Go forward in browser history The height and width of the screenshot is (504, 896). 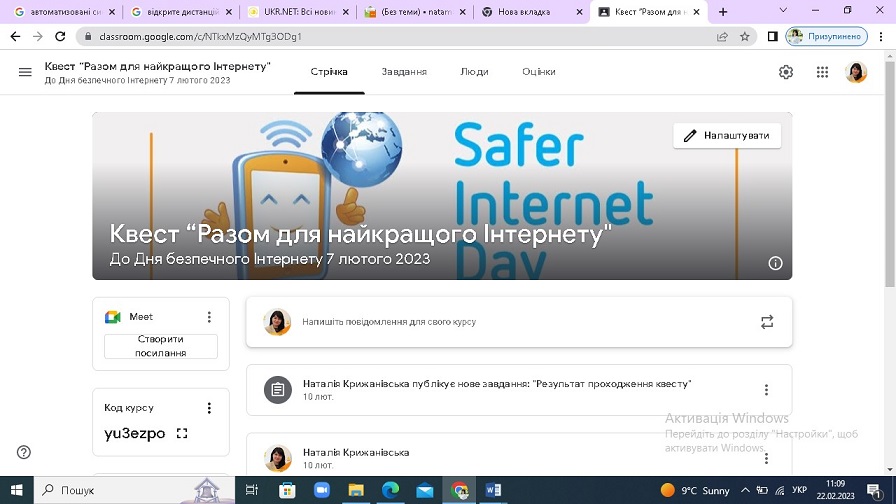[x=38, y=37]
